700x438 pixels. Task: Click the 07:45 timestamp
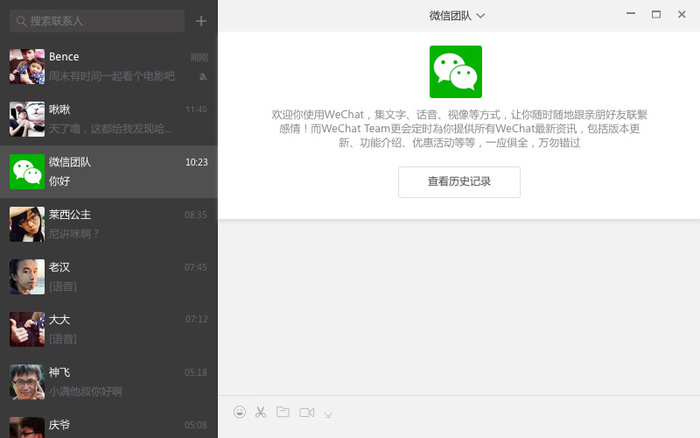click(x=196, y=267)
